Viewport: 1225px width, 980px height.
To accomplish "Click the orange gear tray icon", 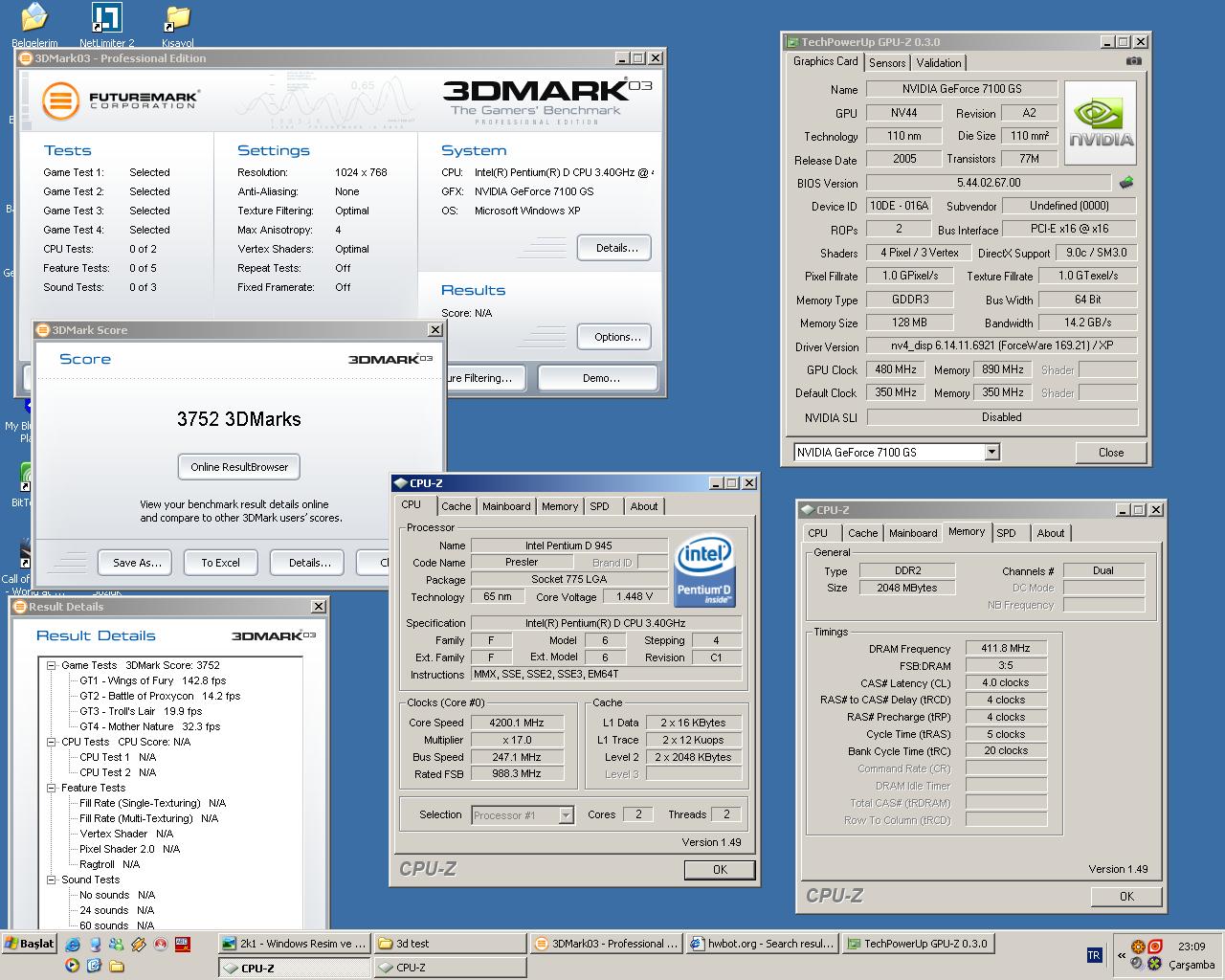I will click(1138, 947).
